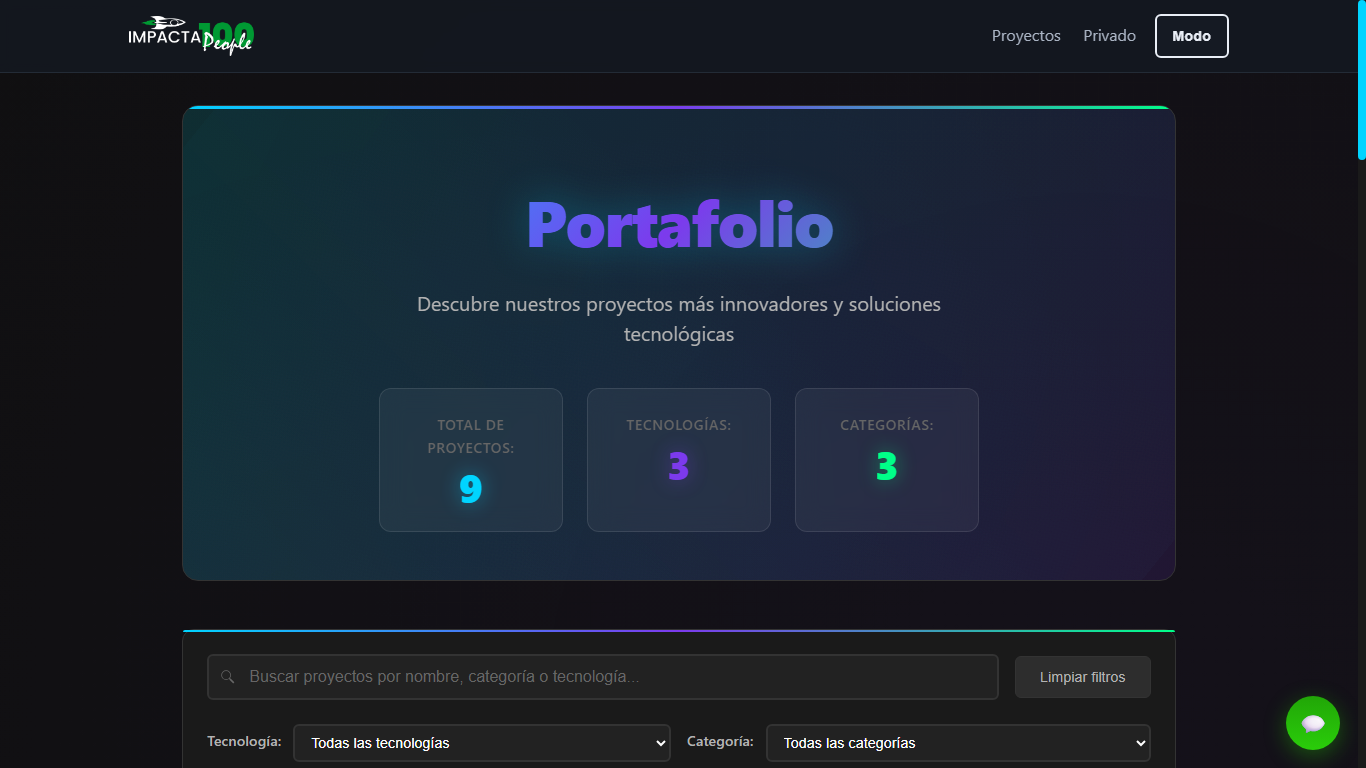Click the page vertical scrollbar thumb
The height and width of the screenshot is (768, 1366).
click(x=1361, y=80)
